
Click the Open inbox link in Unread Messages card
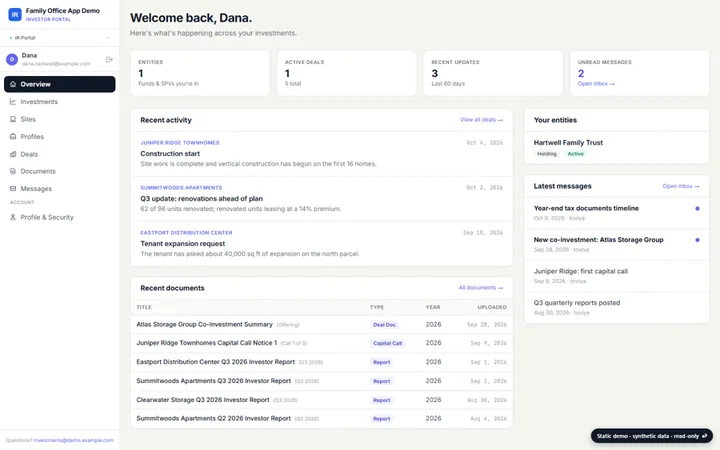[x=596, y=84]
